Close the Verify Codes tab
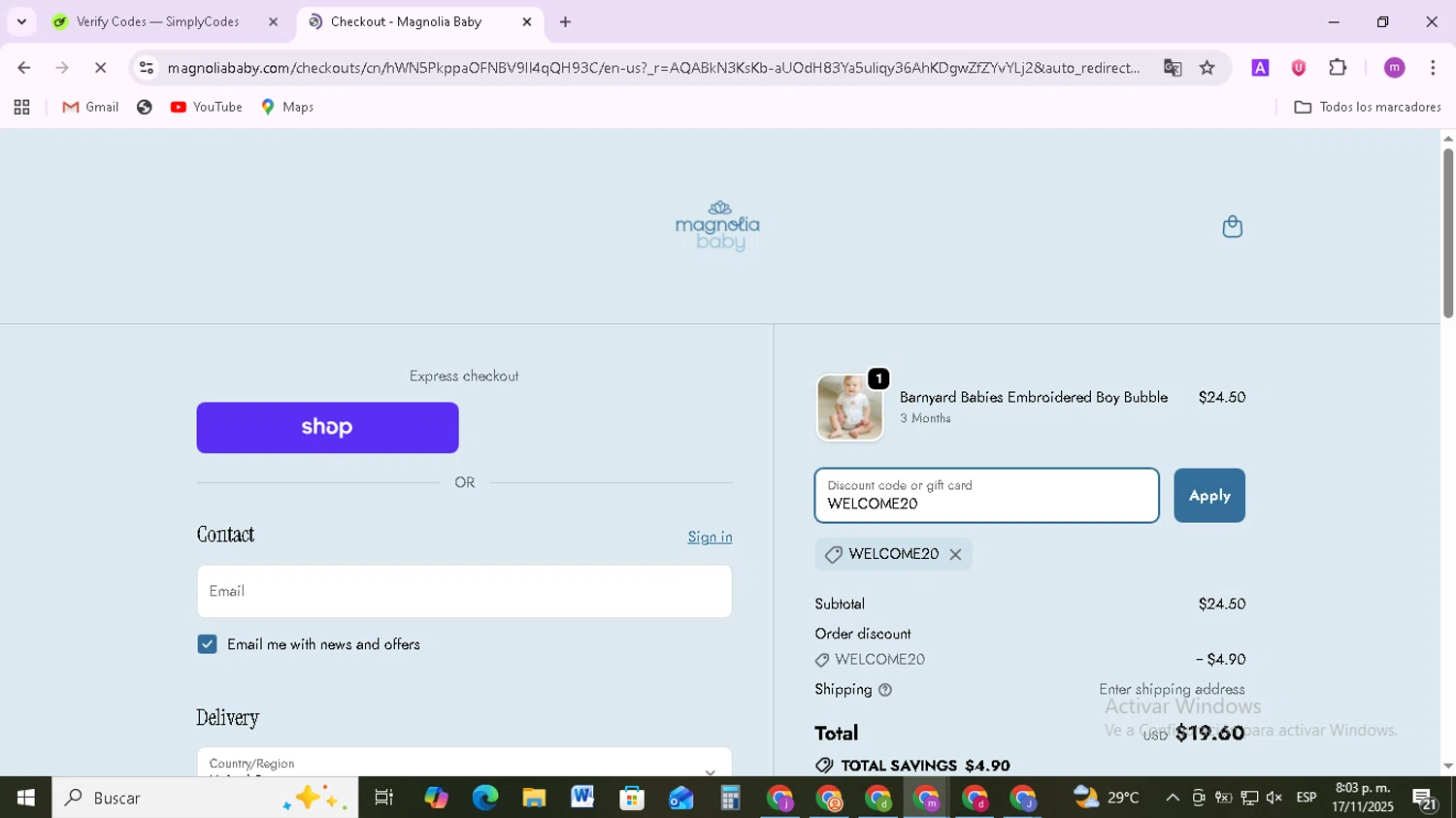This screenshot has width=1456, height=818. coord(273,21)
